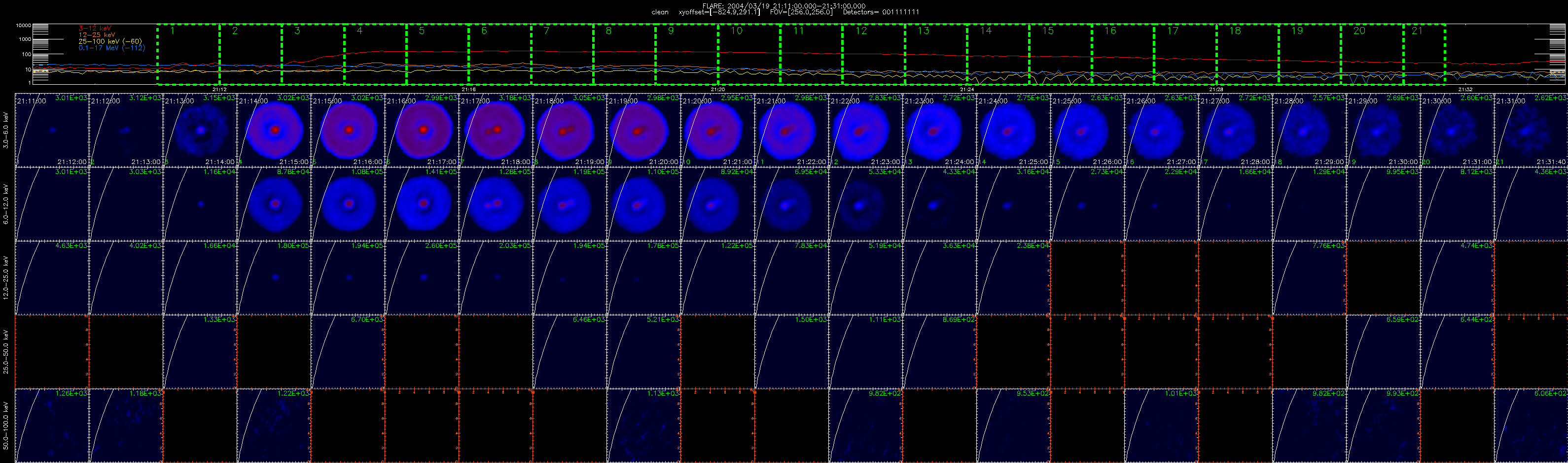Open the 12.0-25.0 keV image with peak 1.80E+05
The image size is (1568, 463).
click(x=274, y=278)
